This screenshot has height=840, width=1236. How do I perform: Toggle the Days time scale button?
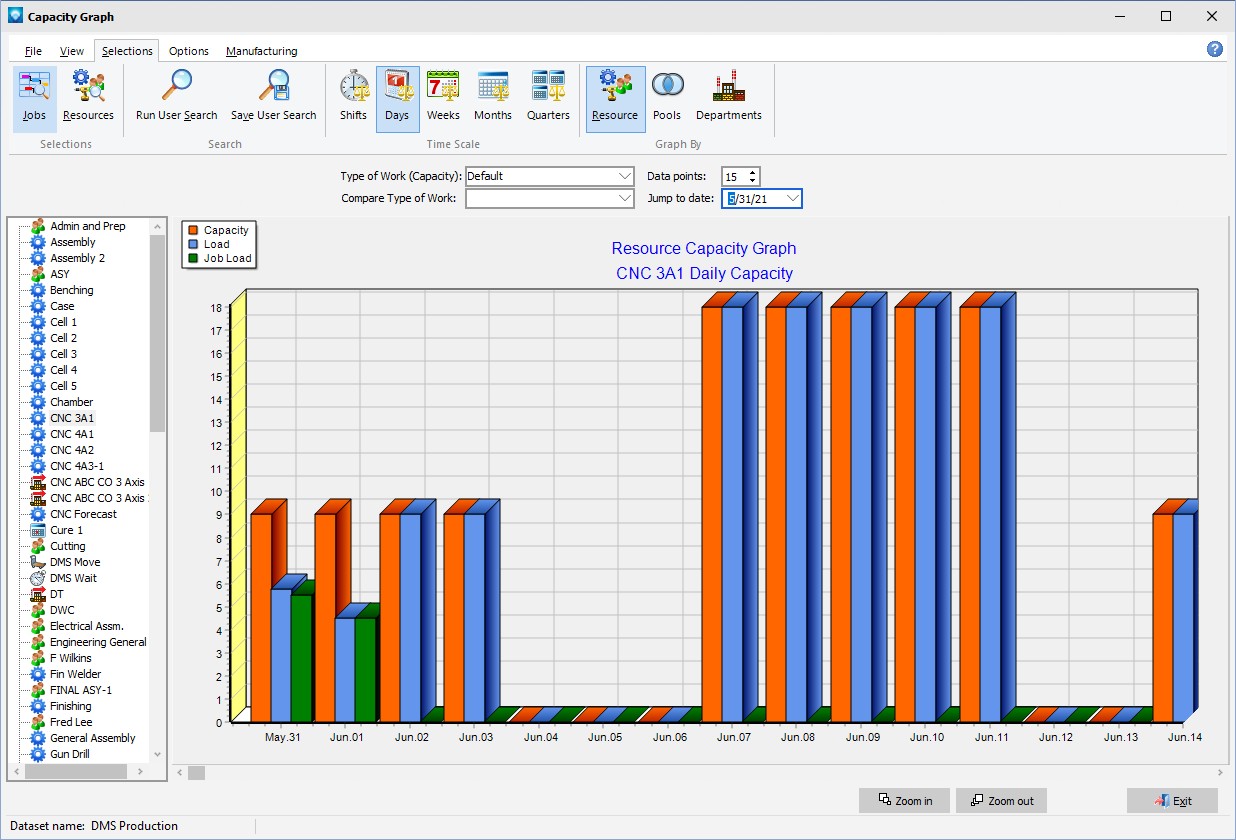[x=397, y=98]
